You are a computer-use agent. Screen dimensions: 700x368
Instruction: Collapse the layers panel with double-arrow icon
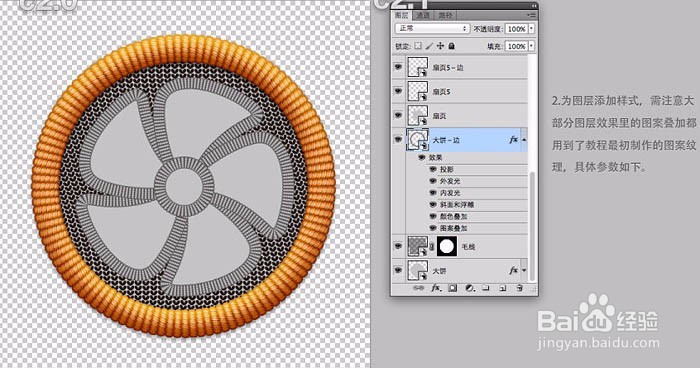click(x=533, y=6)
